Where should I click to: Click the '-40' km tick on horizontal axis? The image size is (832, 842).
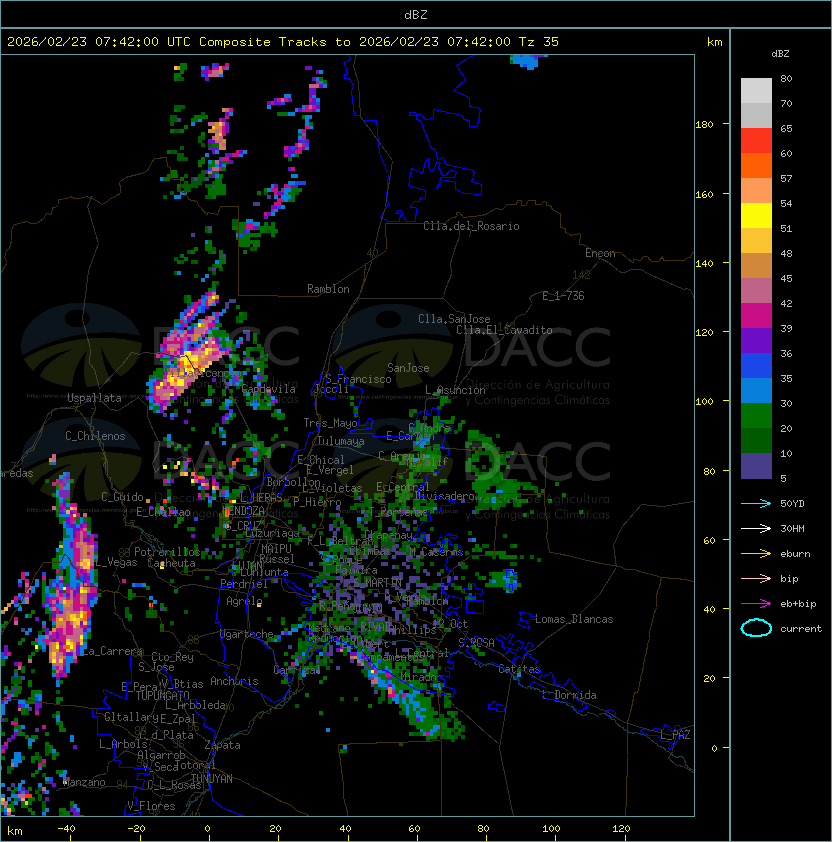coord(67,829)
